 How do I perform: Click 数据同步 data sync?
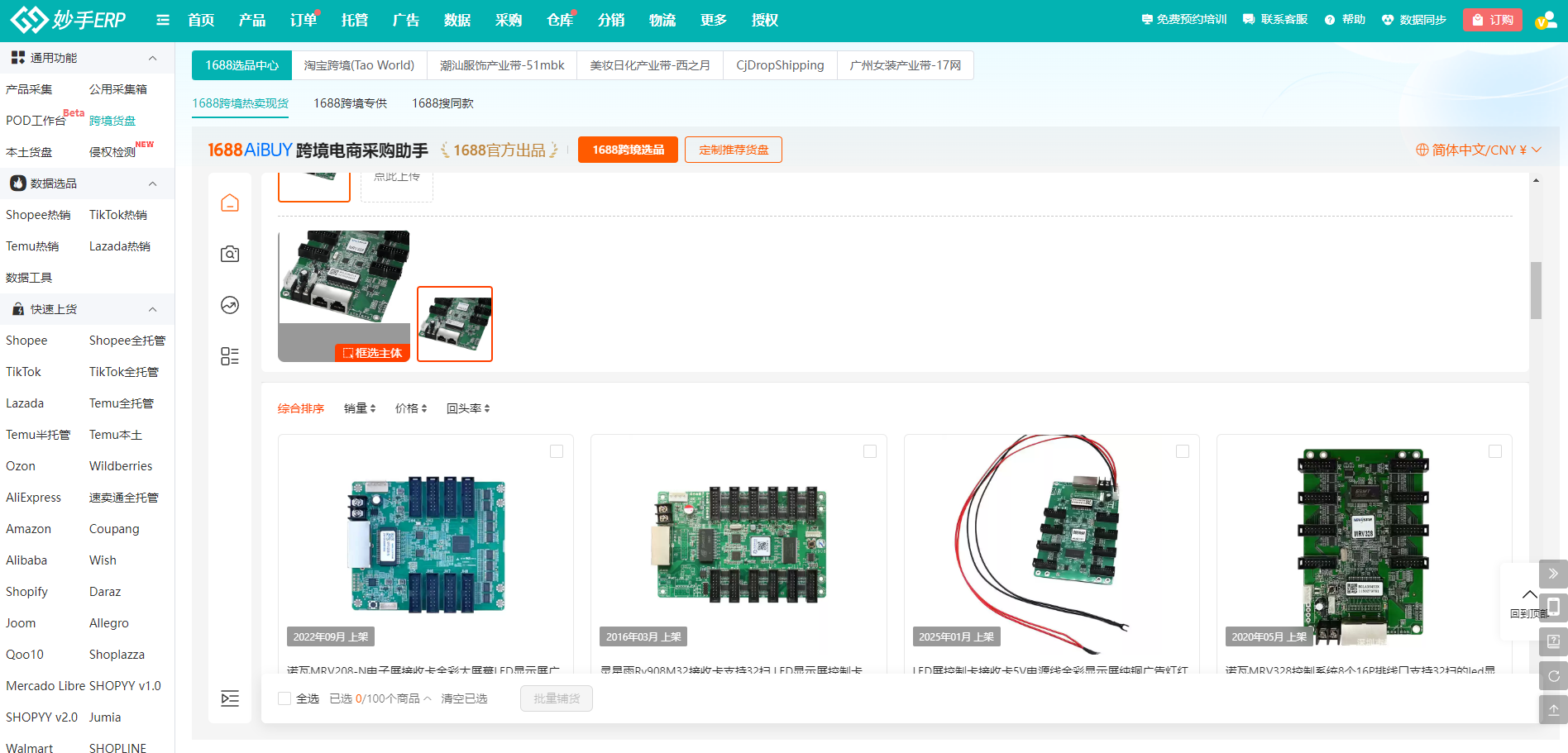coord(1414,20)
